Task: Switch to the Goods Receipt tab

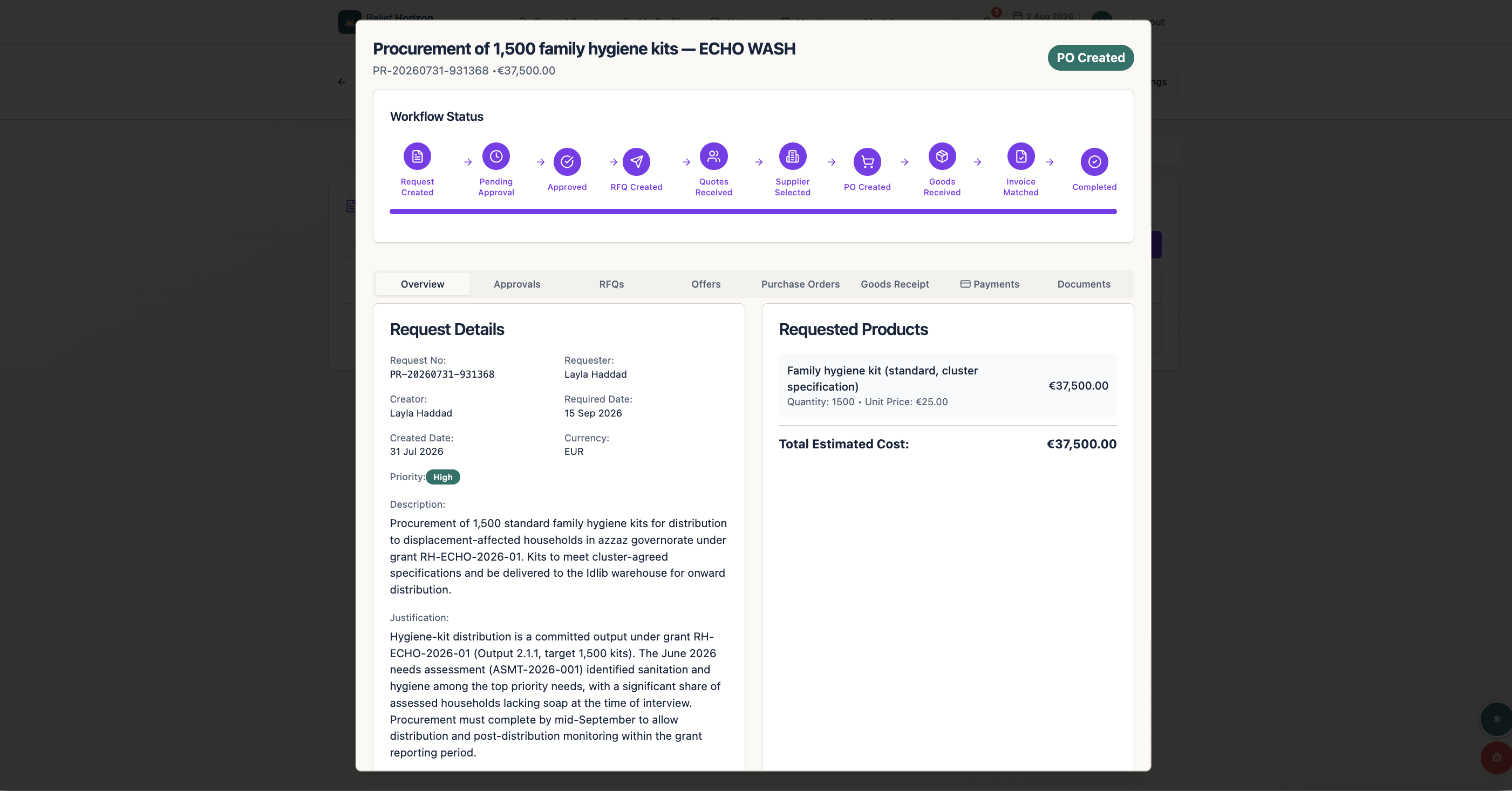Action: point(895,284)
